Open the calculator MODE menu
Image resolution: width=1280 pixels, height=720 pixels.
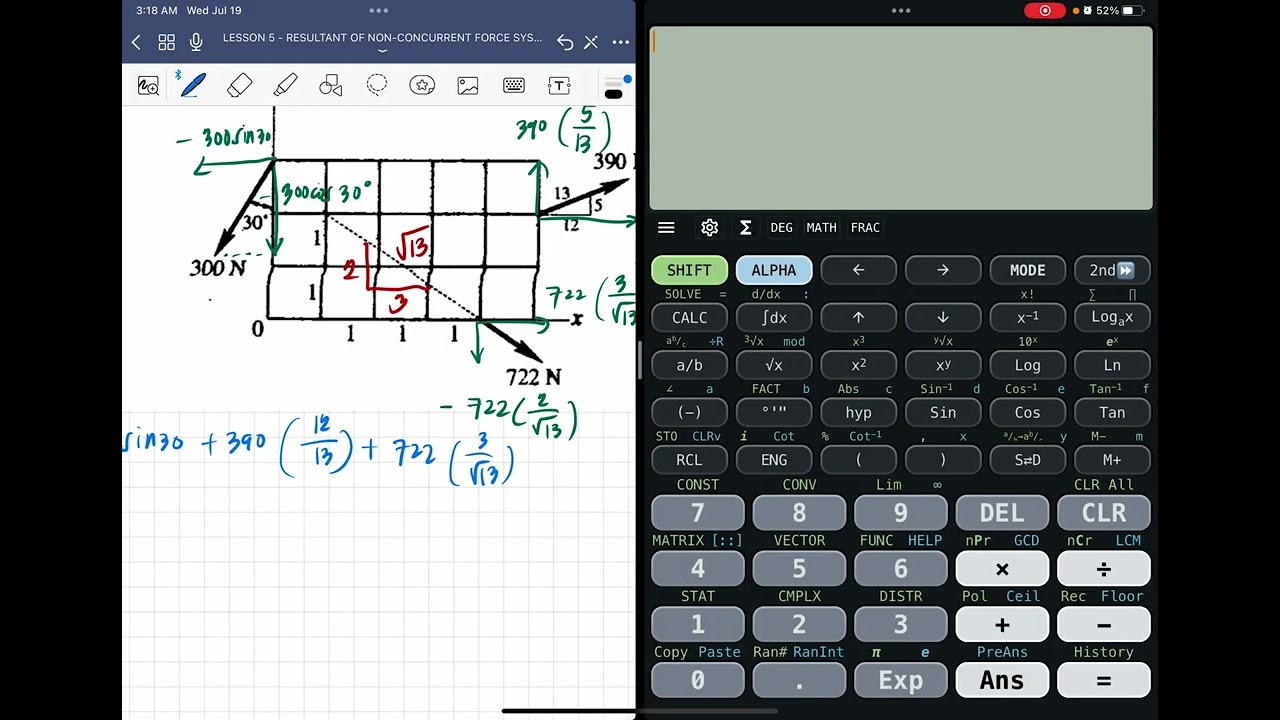(x=1027, y=270)
